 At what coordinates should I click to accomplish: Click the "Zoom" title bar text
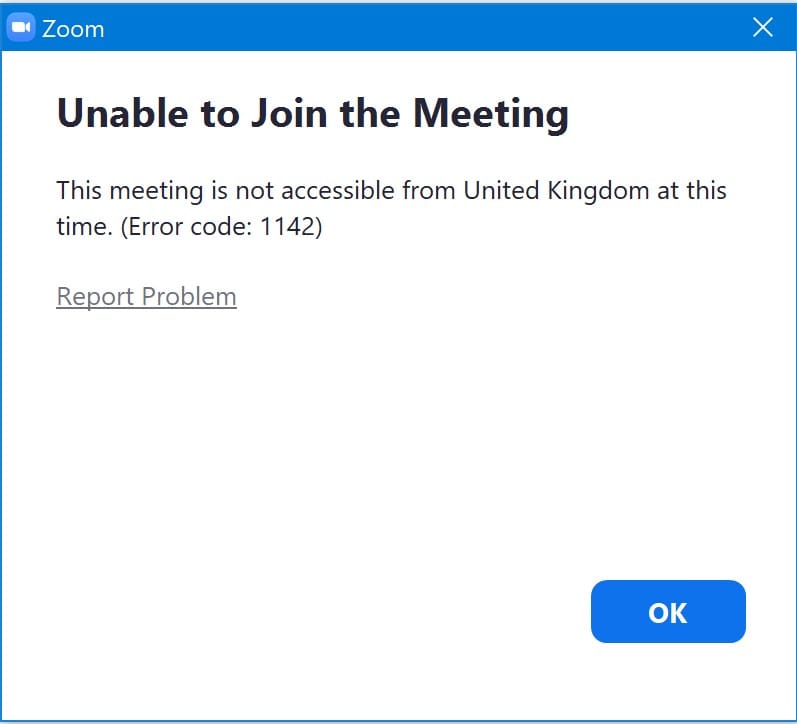click(x=73, y=28)
